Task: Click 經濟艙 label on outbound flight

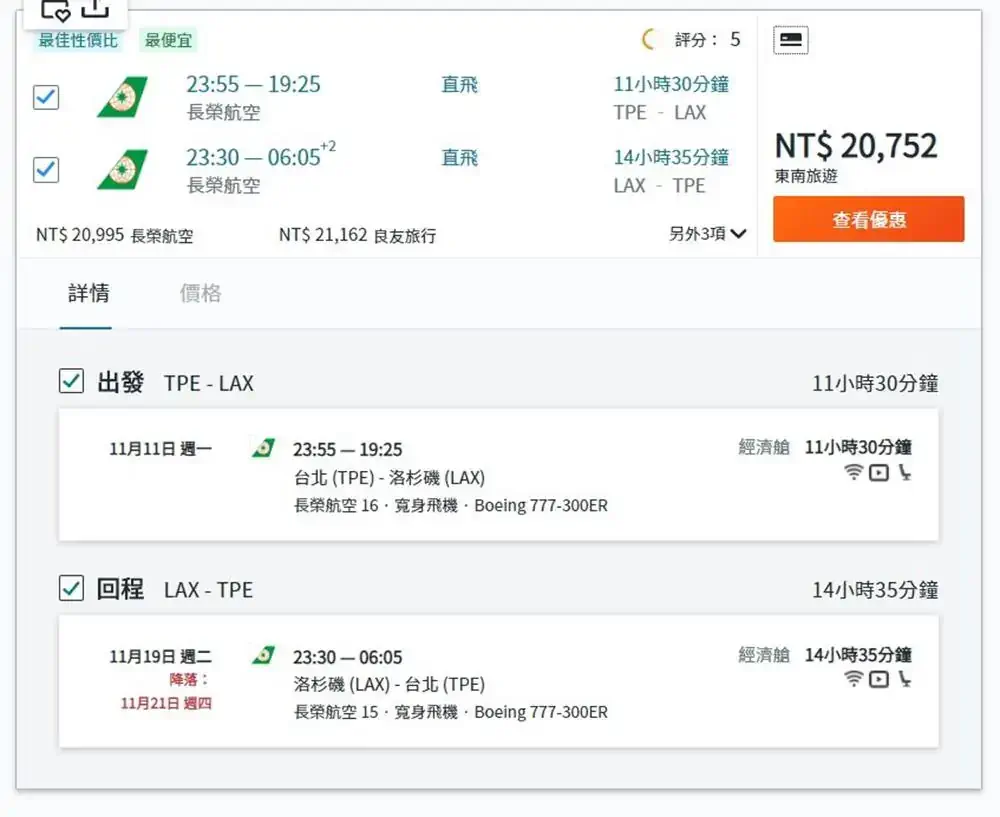Action: click(764, 447)
